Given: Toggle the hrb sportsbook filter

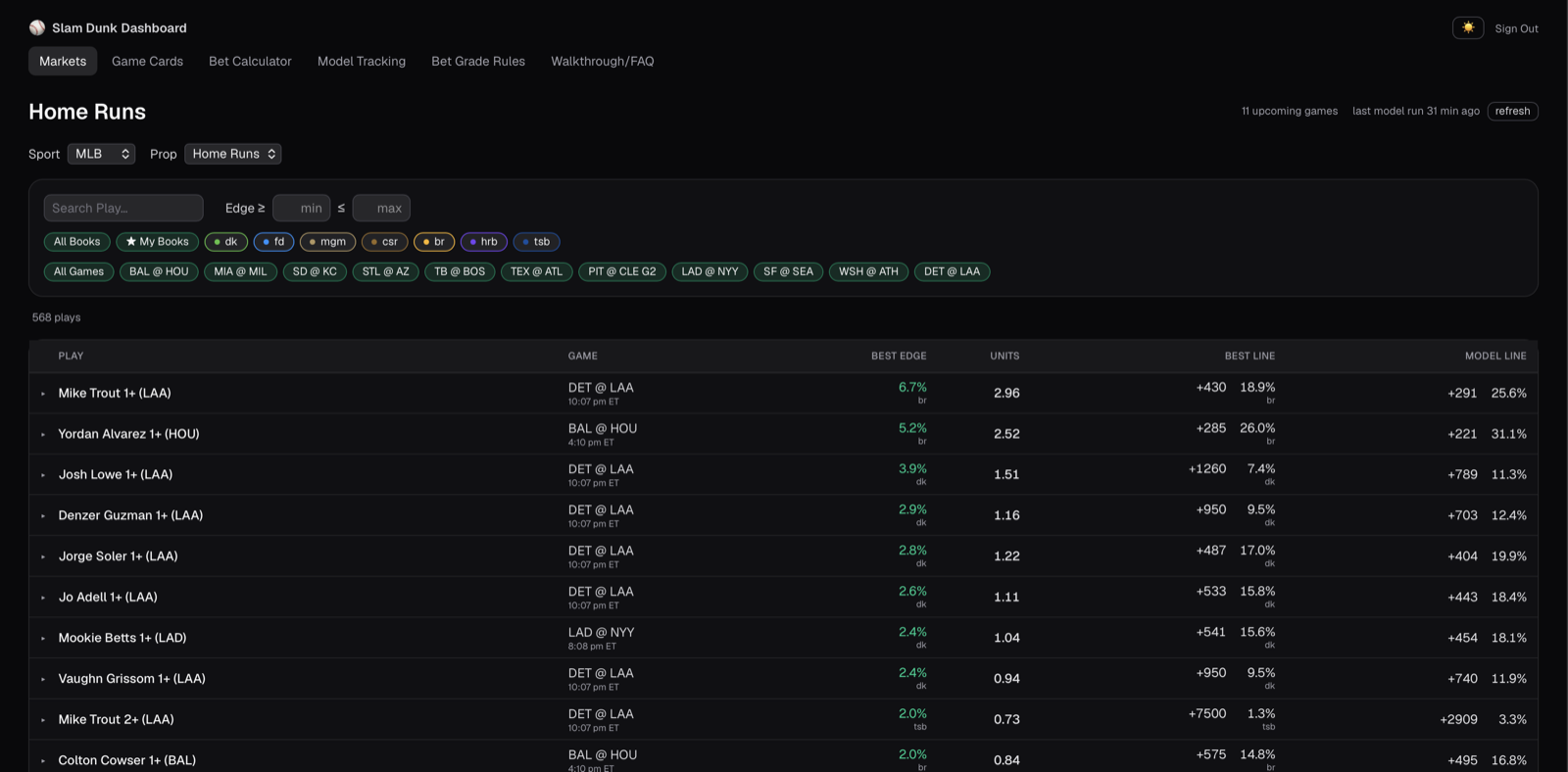Looking at the screenshot, I should pos(484,242).
